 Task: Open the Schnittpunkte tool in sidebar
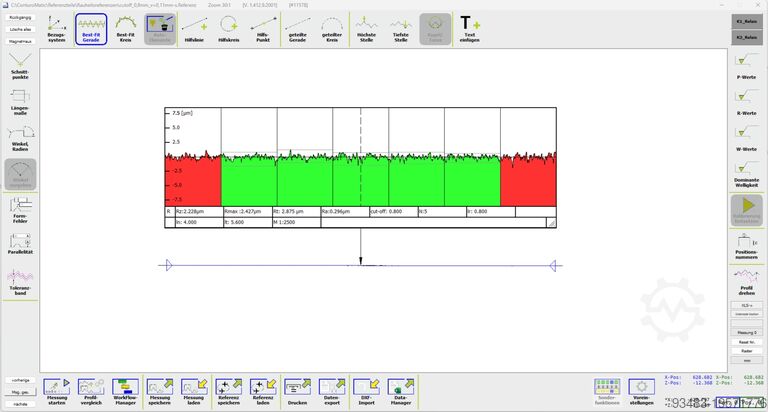20,66
